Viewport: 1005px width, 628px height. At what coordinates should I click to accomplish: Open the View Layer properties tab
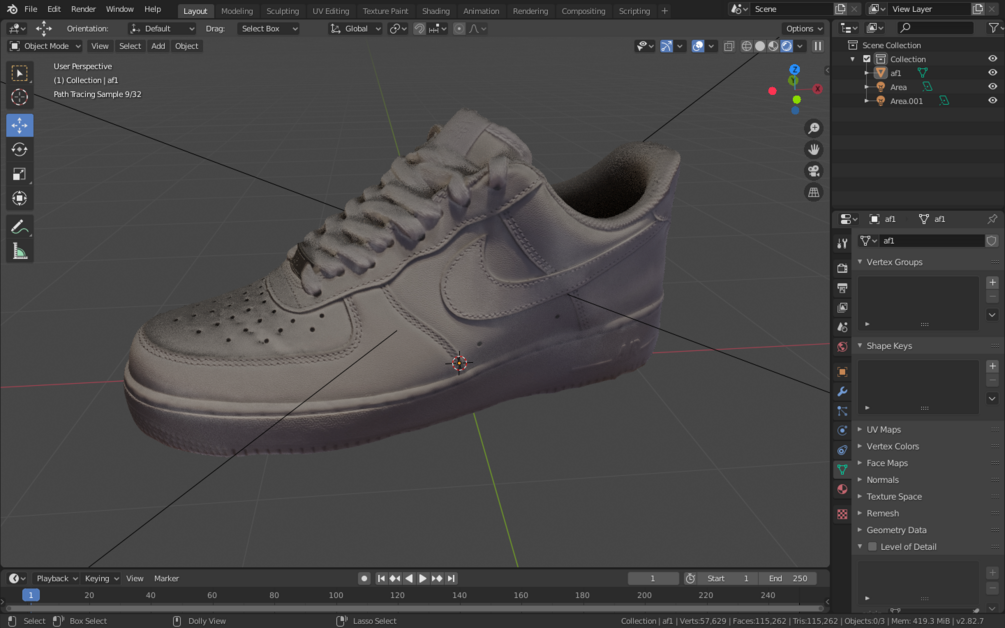click(842, 308)
